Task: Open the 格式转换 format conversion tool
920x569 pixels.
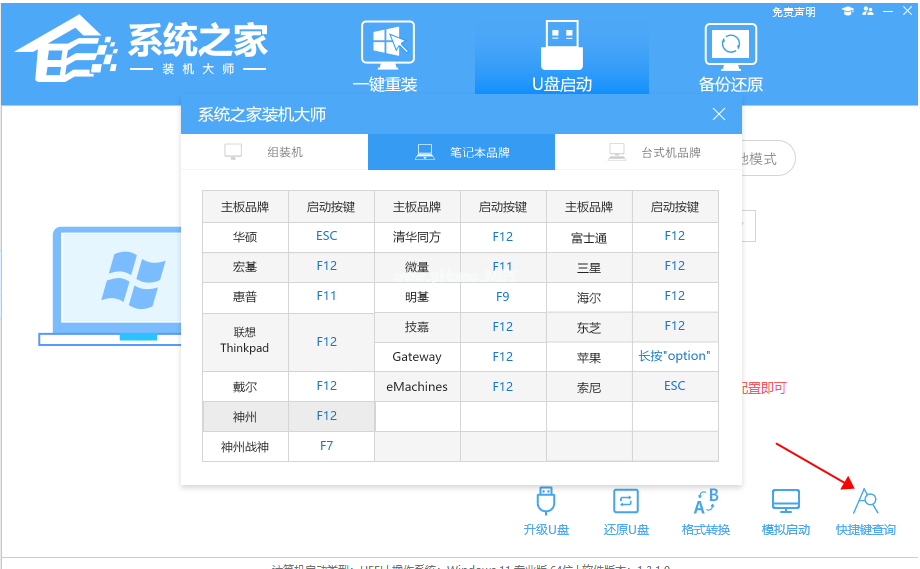Action: tap(705, 510)
